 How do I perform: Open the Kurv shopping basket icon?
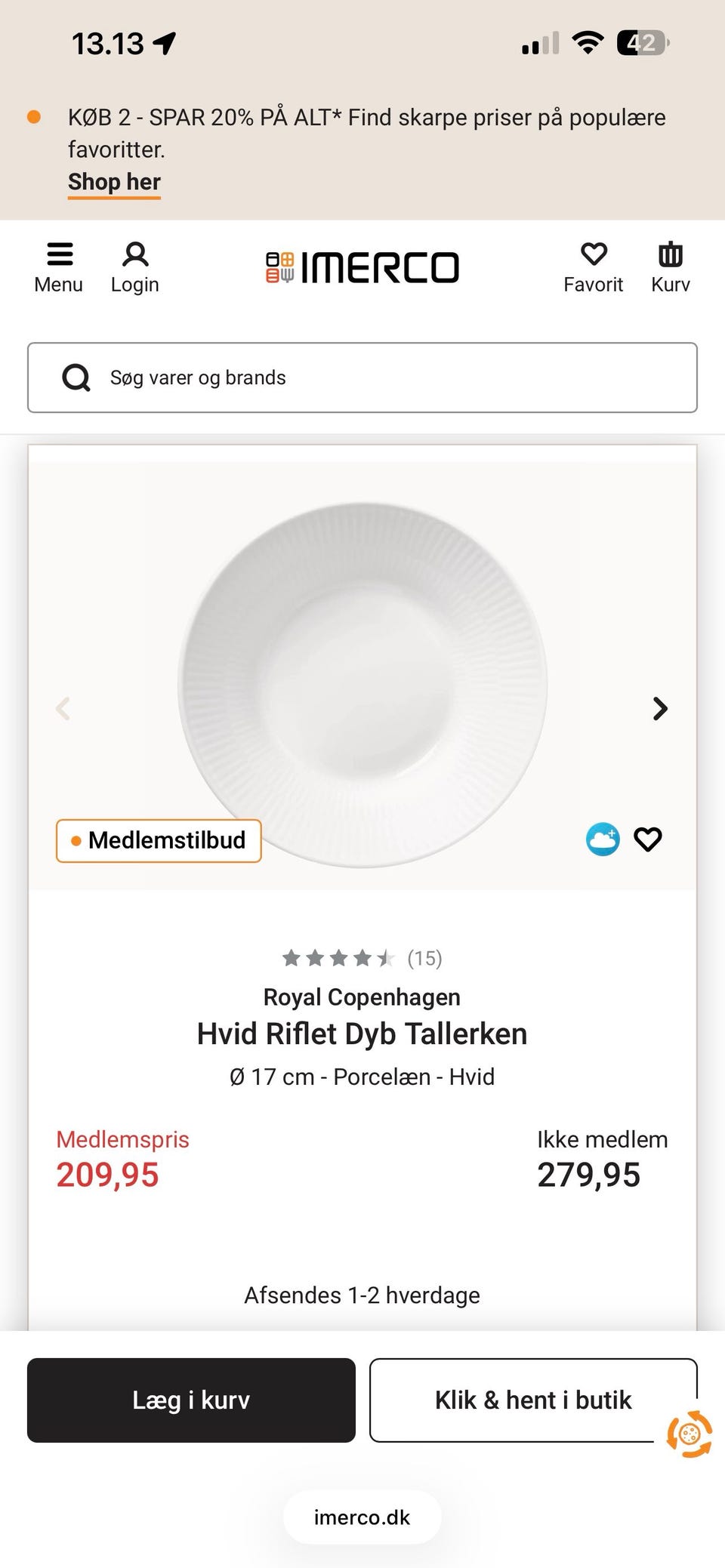pos(670,255)
